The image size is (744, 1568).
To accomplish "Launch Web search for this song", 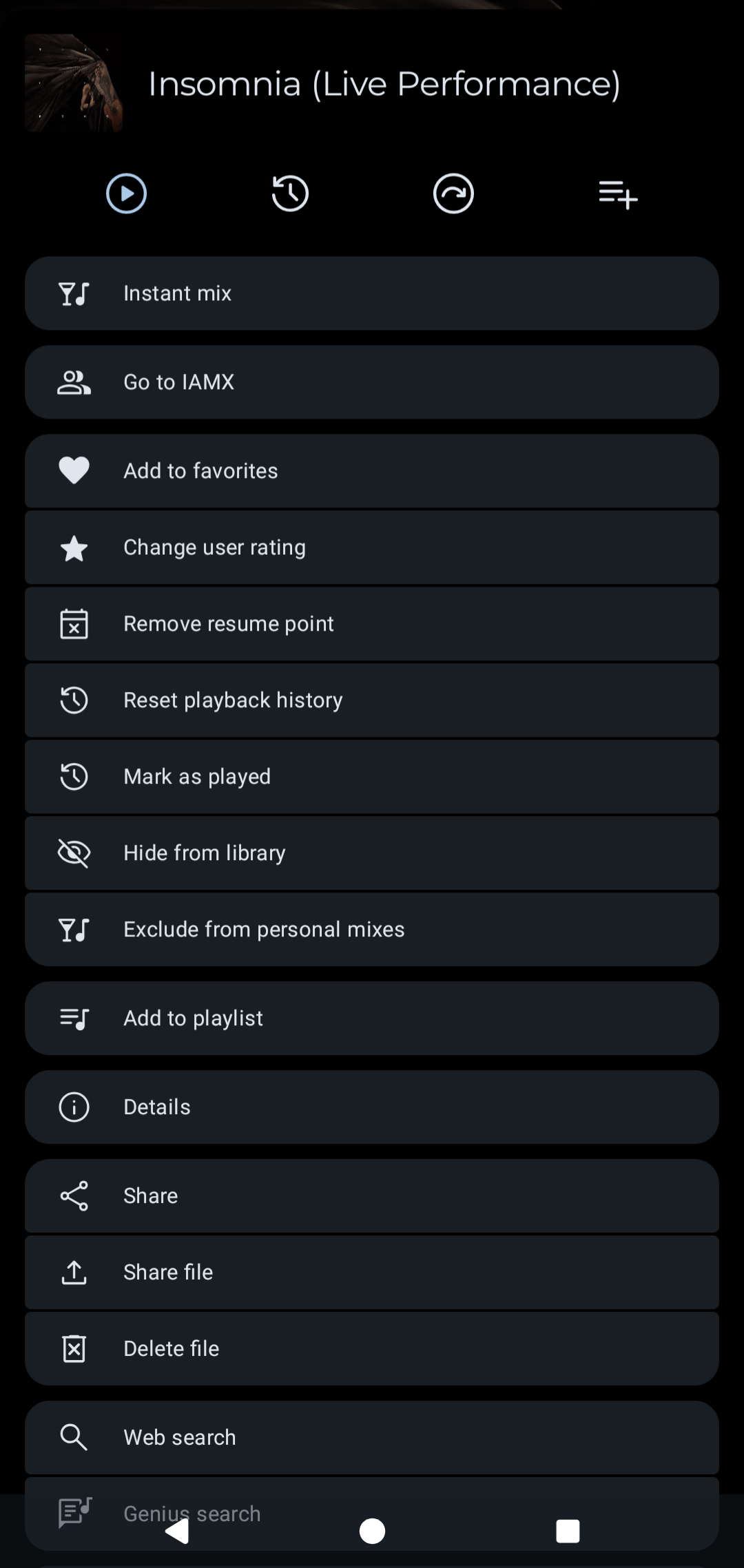I will pyautogui.click(x=372, y=1438).
